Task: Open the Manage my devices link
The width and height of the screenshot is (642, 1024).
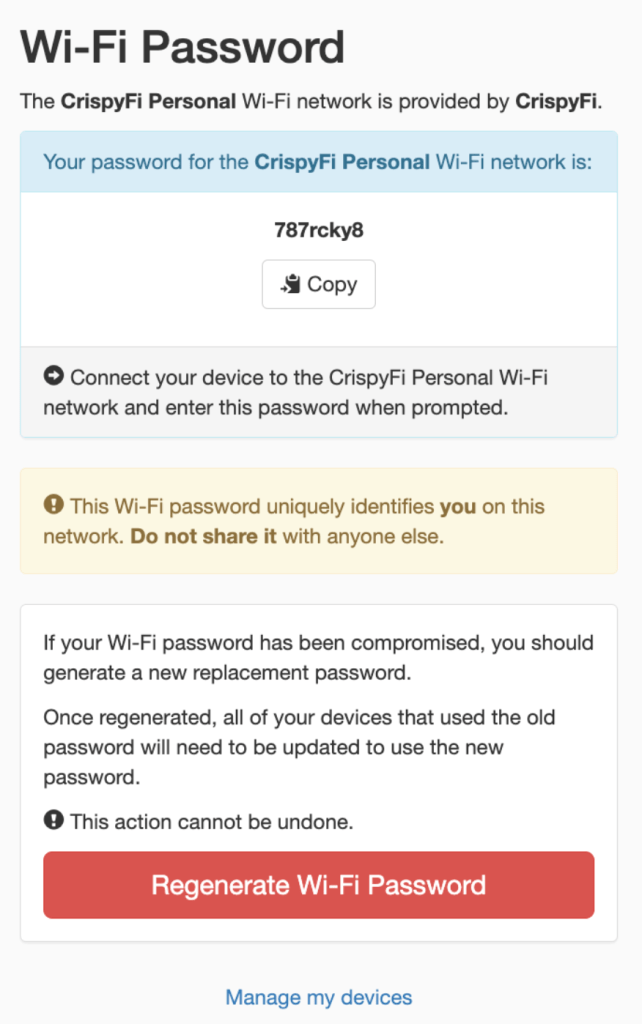Action: pyautogui.click(x=318, y=997)
